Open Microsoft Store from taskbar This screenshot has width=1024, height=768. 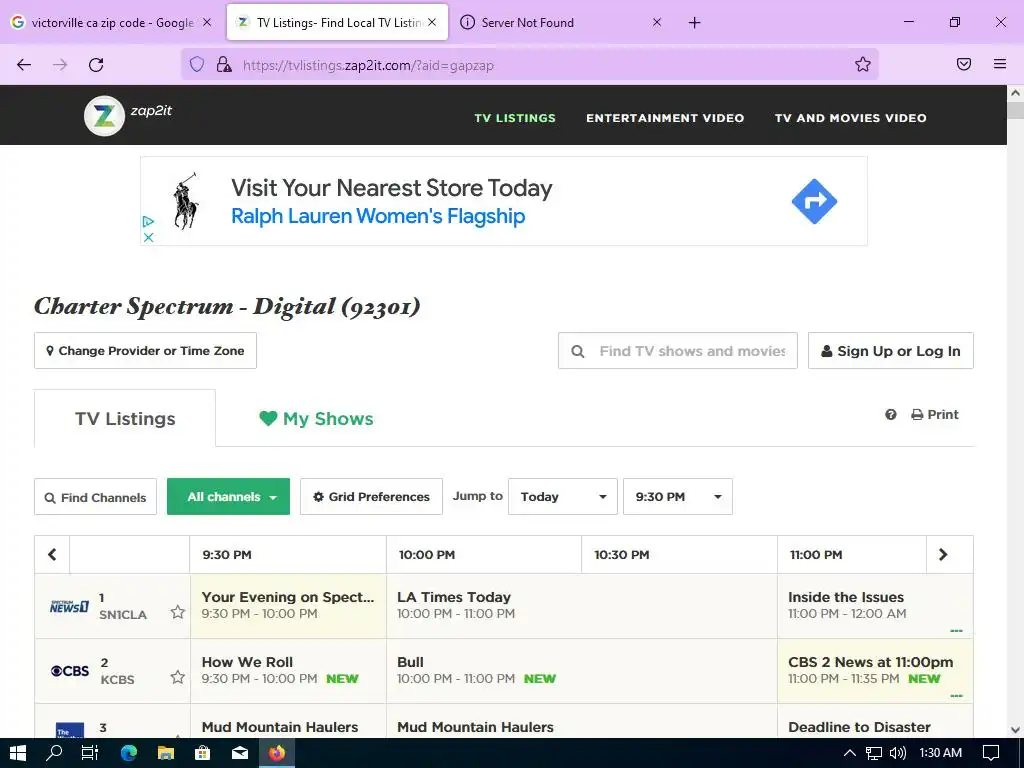point(203,753)
